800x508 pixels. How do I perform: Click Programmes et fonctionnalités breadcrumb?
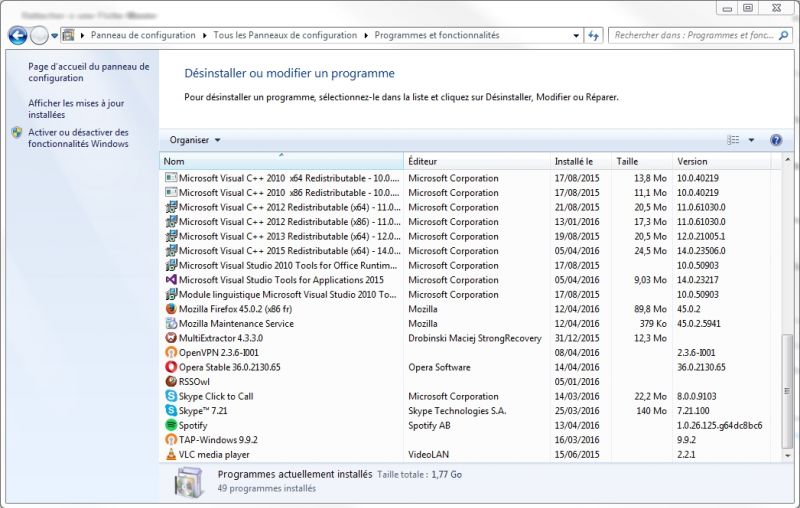tap(437, 35)
